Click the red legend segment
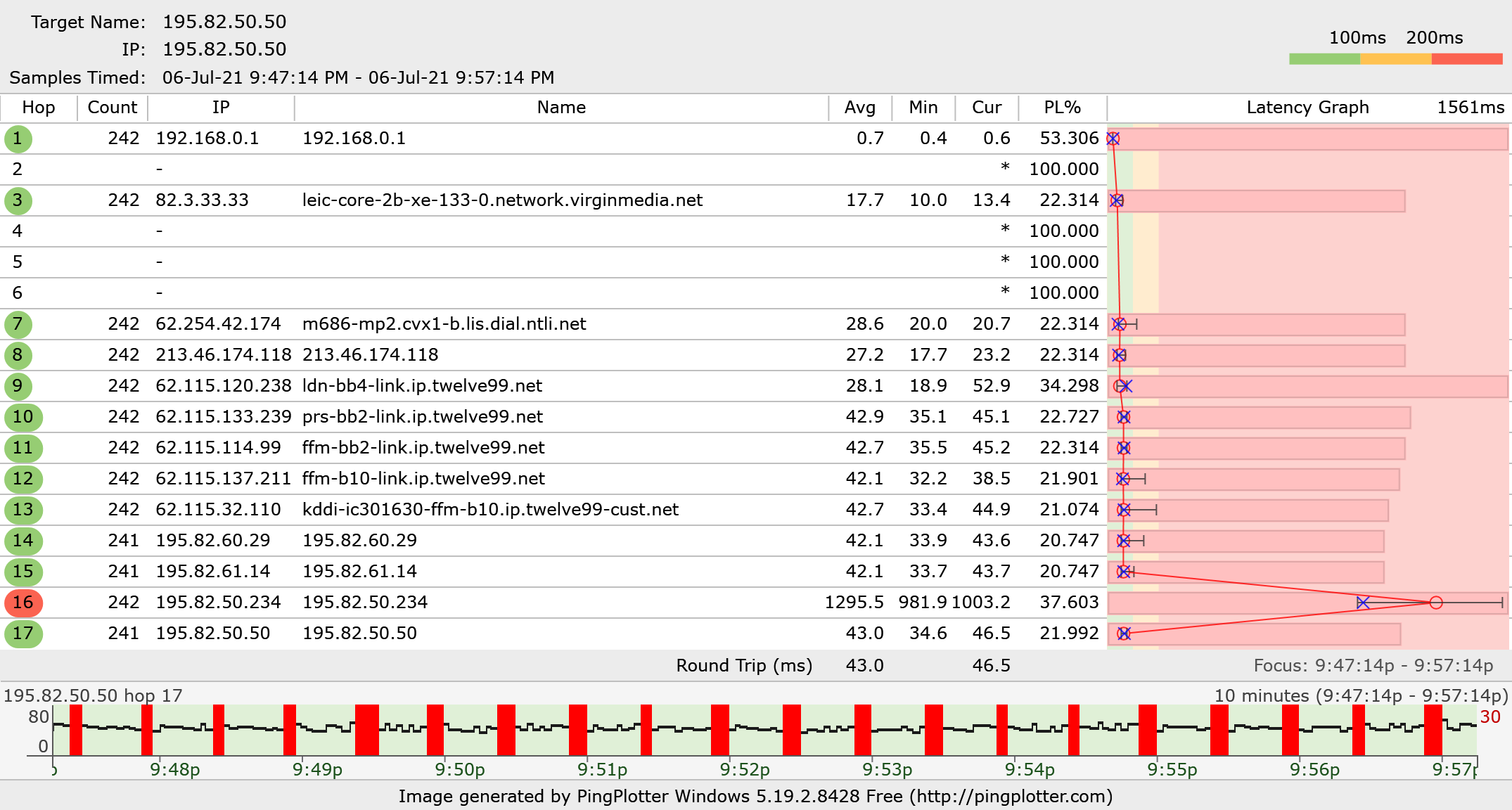Viewport: 1512px width, 810px height. tap(1467, 59)
